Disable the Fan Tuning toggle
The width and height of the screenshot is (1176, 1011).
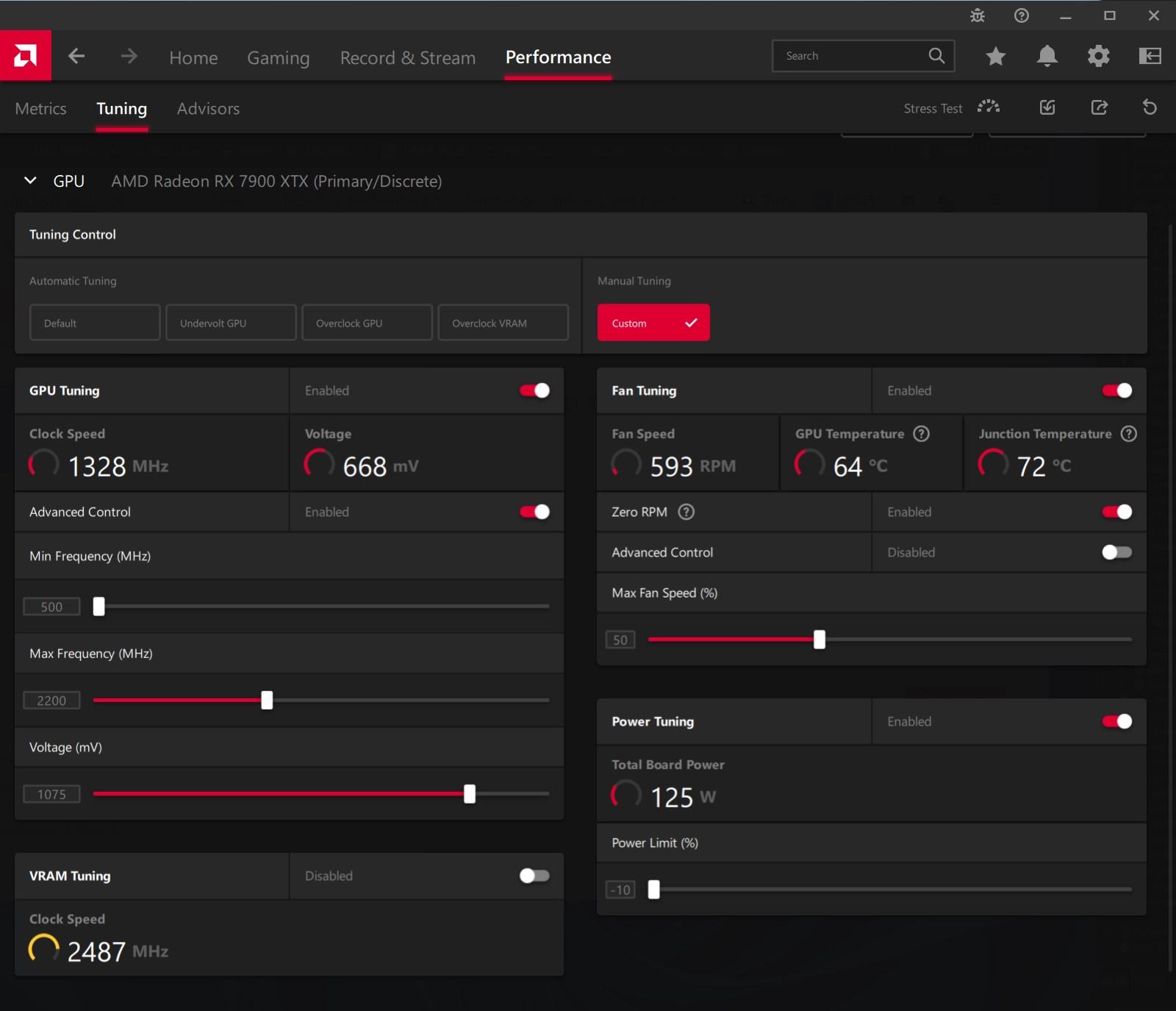(x=1117, y=390)
